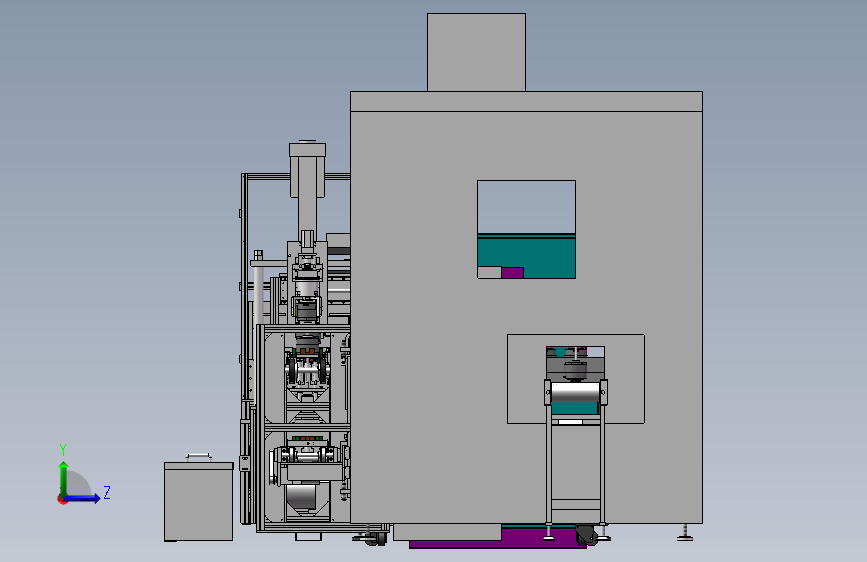
Task: Select the small gray block left of purple block
Action: pos(489,273)
